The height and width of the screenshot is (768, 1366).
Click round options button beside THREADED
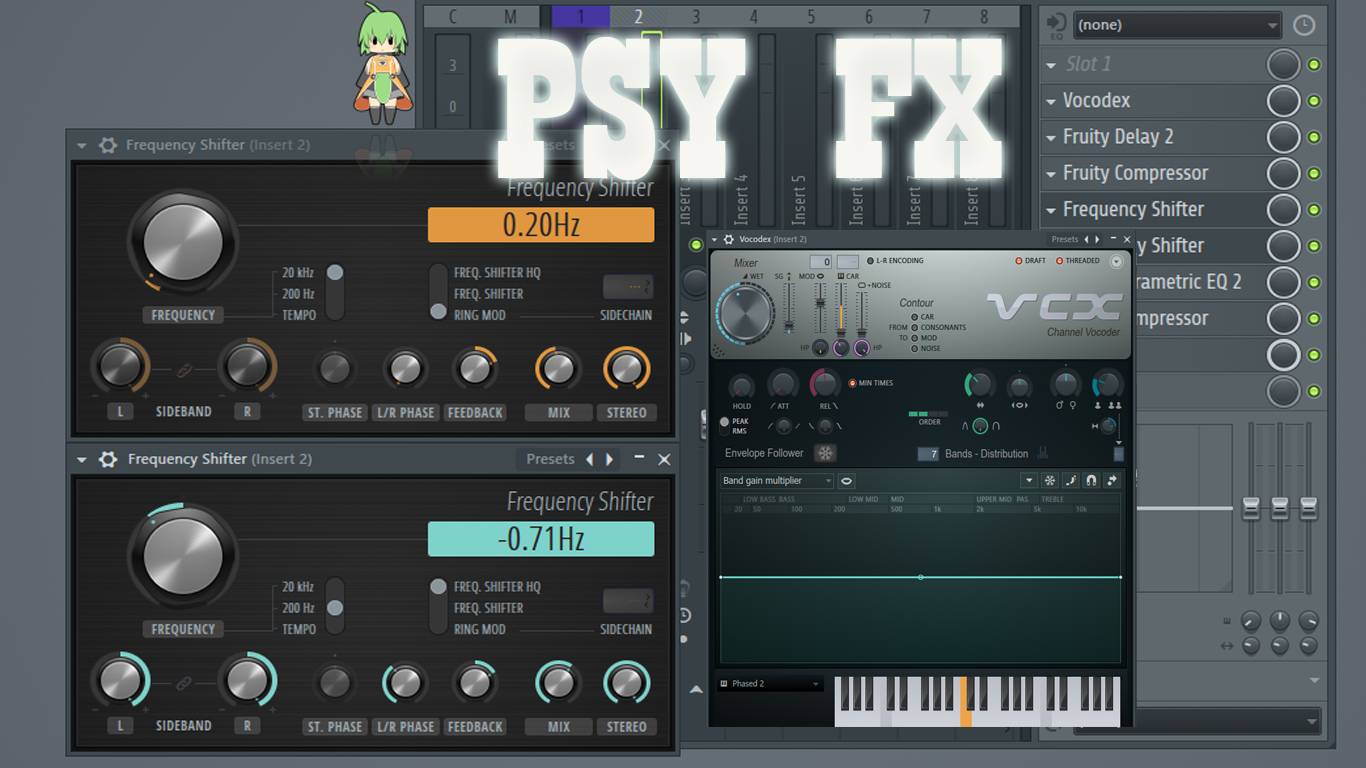[x=1117, y=262]
